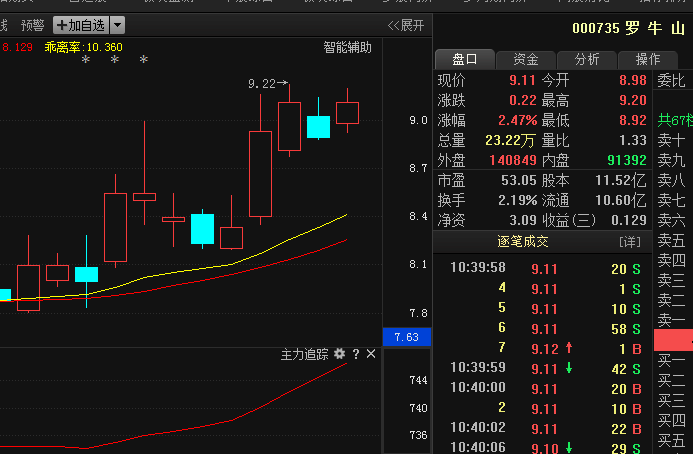The width and height of the screenshot is (693, 454).
Task: Click the third asterisk marker on the chart
Action: 144,60
